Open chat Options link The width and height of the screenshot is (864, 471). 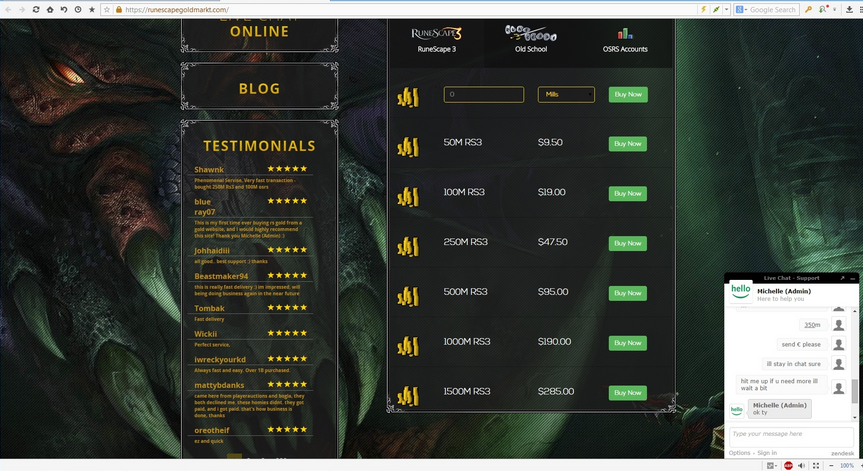739,453
